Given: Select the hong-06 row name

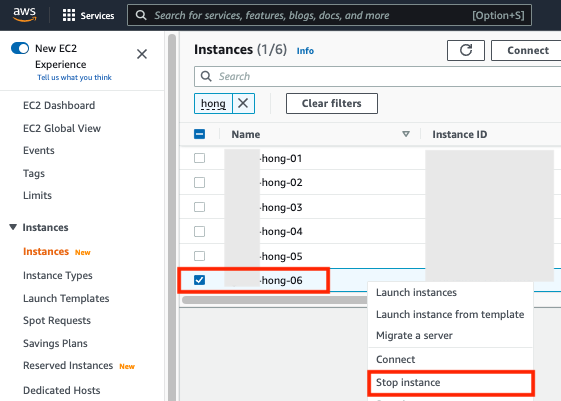Looking at the screenshot, I should 282,280.
